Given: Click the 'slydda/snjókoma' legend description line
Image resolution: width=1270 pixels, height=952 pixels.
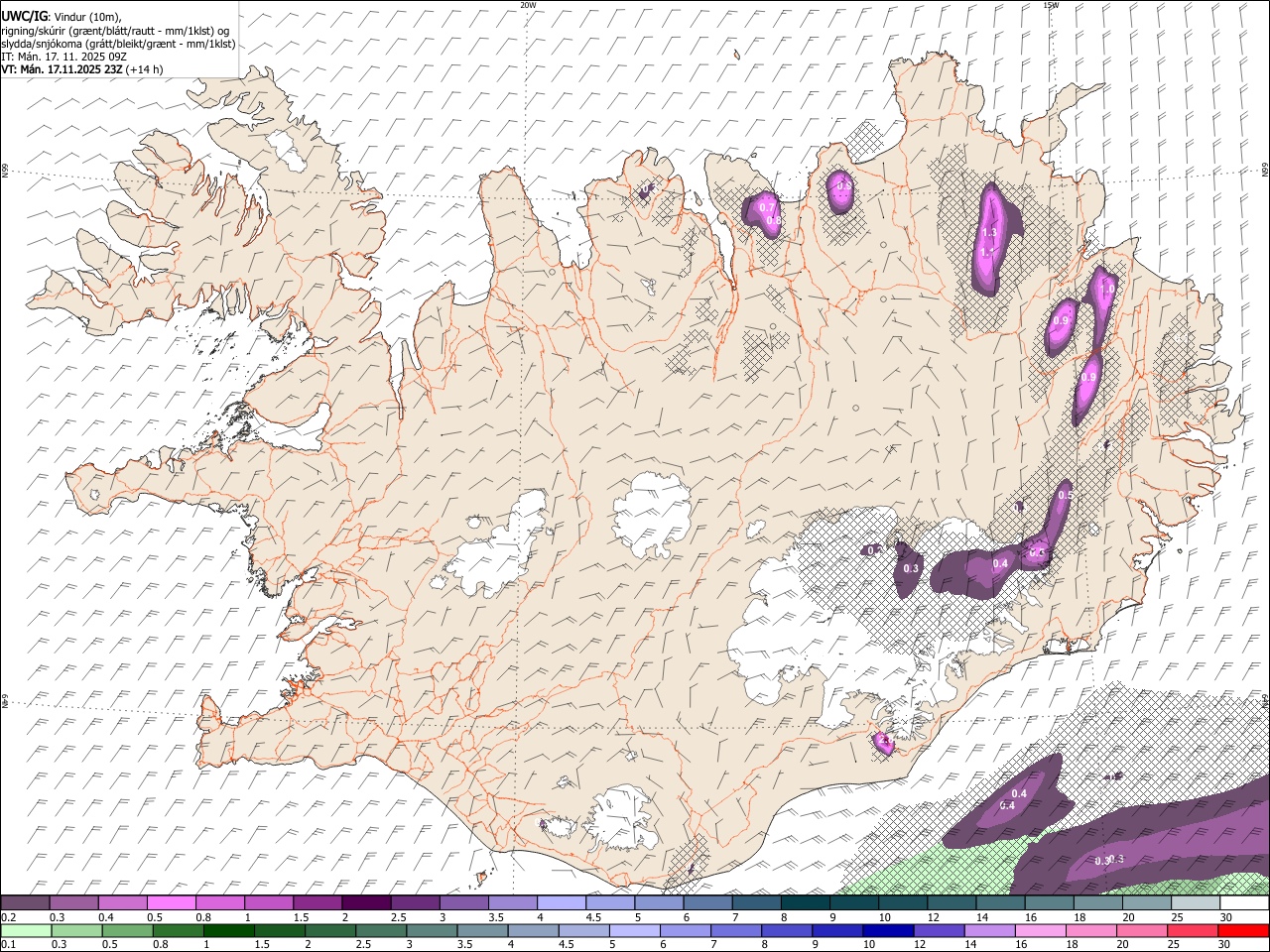Looking at the screenshot, I should pos(118,44).
